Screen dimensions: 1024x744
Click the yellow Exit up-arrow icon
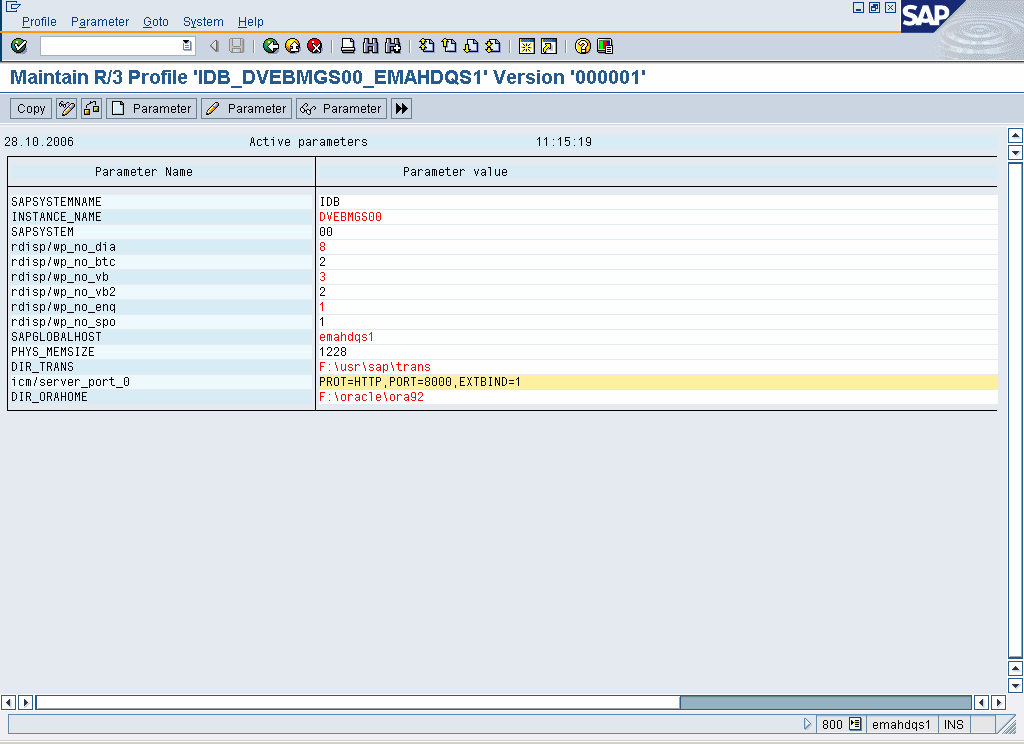point(292,46)
